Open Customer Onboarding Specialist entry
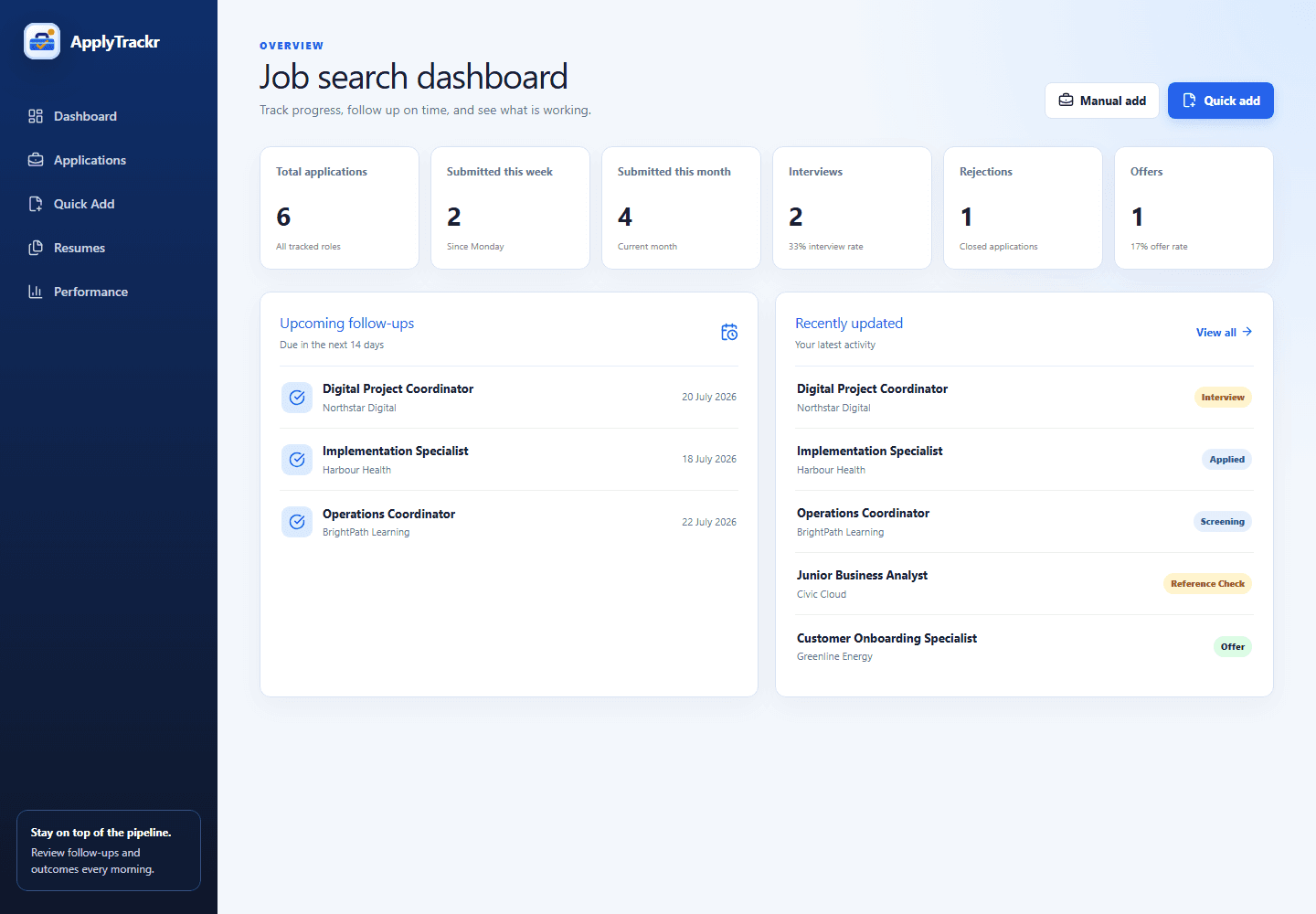The image size is (1316, 914). click(x=1024, y=646)
